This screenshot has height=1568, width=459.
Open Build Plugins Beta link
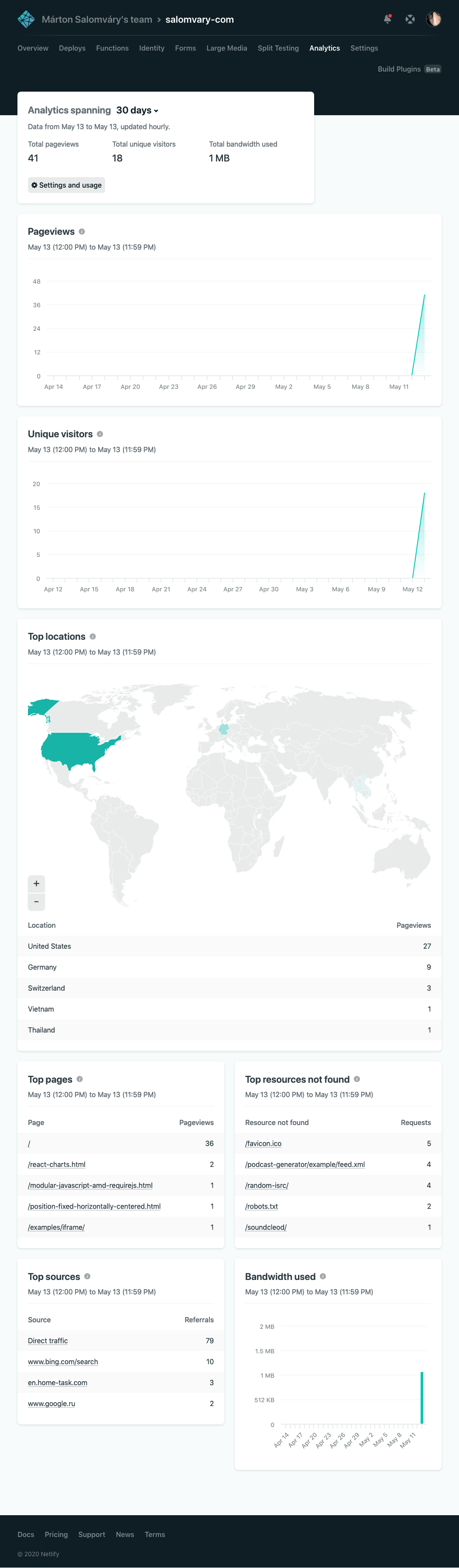tap(408, 69)
